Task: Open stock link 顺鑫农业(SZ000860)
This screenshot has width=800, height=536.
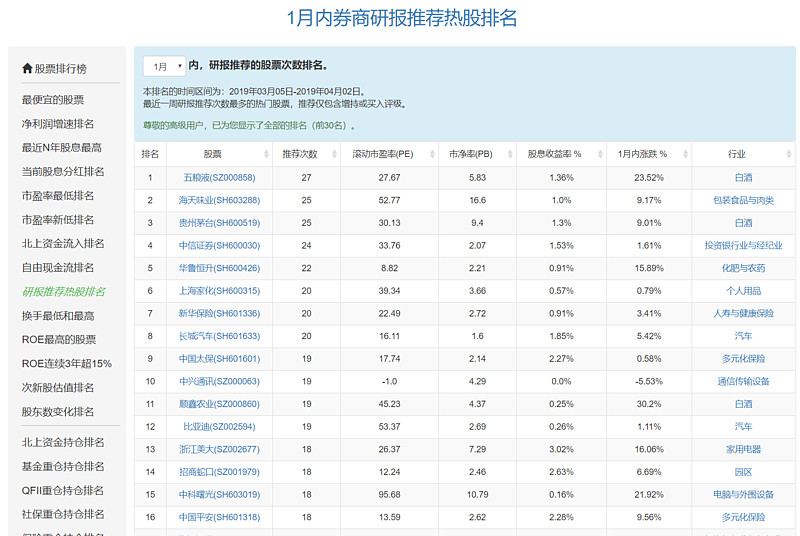Action: 219,404
